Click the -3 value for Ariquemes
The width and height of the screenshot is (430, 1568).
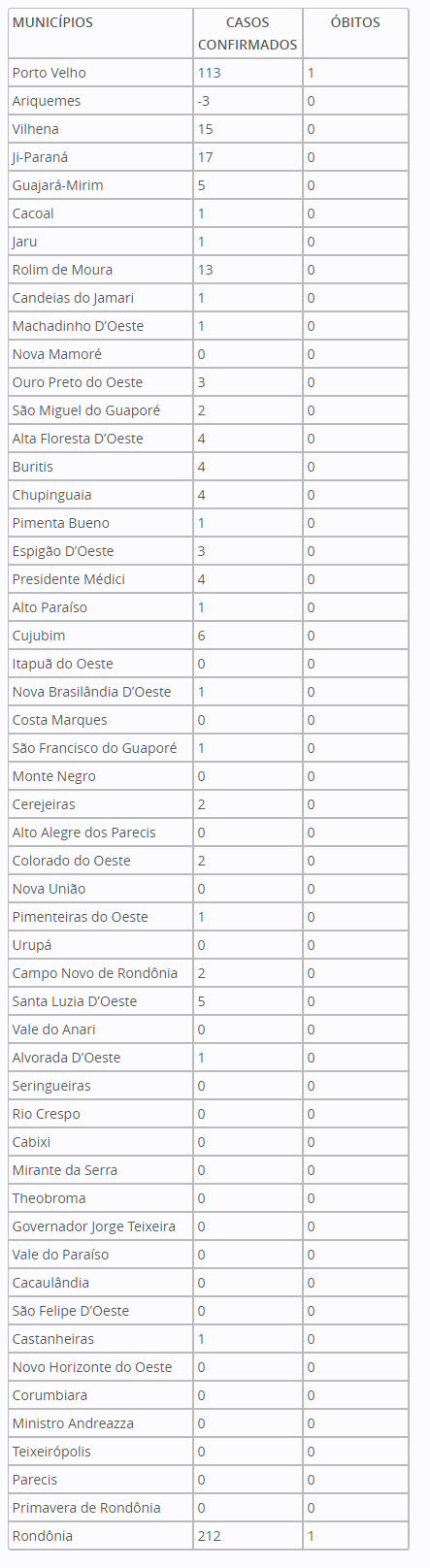click(248, 101)
